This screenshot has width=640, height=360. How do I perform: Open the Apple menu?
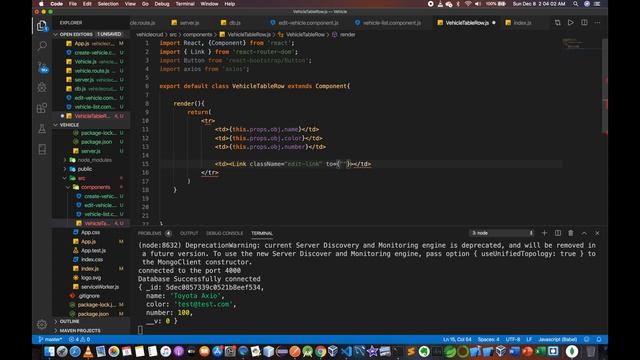(41, 4)
